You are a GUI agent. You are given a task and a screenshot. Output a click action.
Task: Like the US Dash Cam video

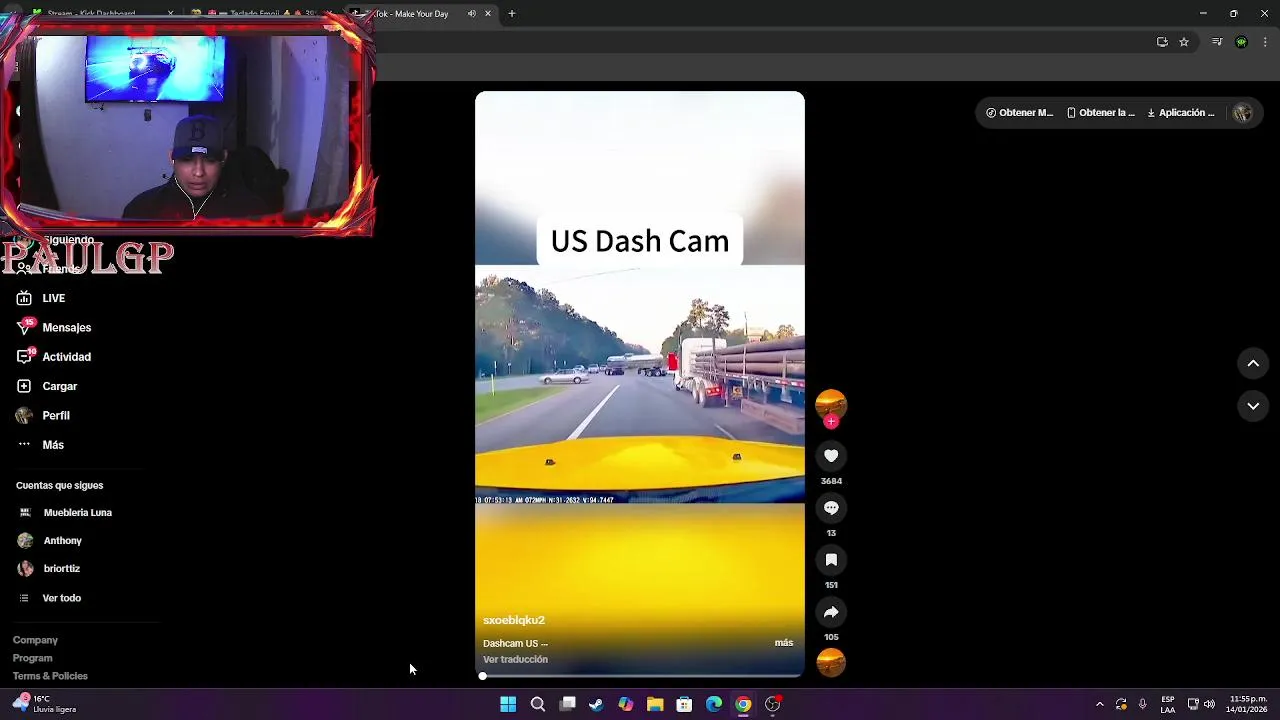831,456
